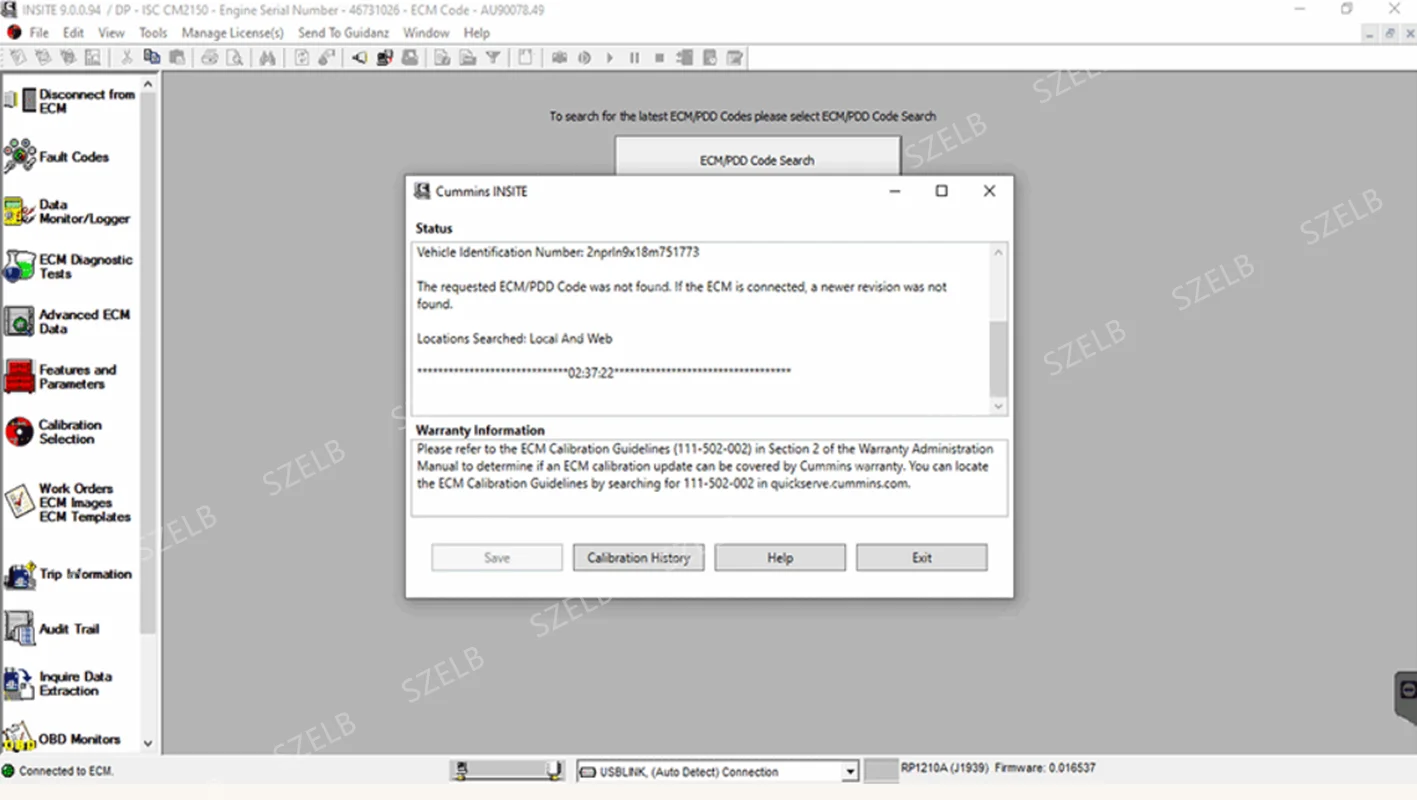1417x800 pixels.
Task: Go to Features and Parameters
Action: tap(60, 376)
